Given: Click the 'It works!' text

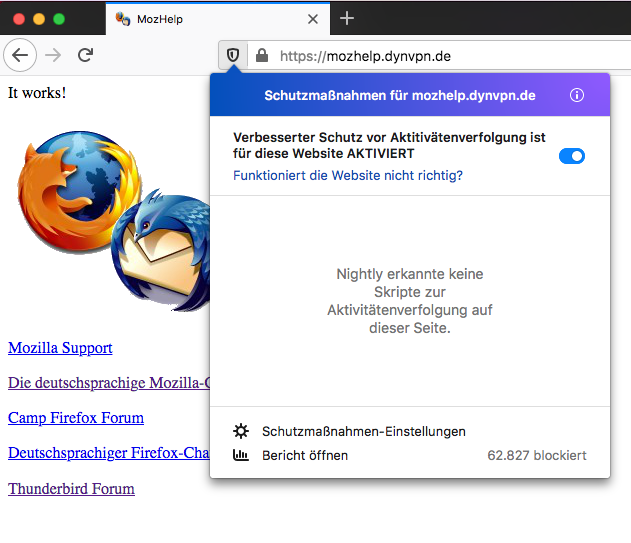Looking at the screenshot, I should [x=37, y=93].
